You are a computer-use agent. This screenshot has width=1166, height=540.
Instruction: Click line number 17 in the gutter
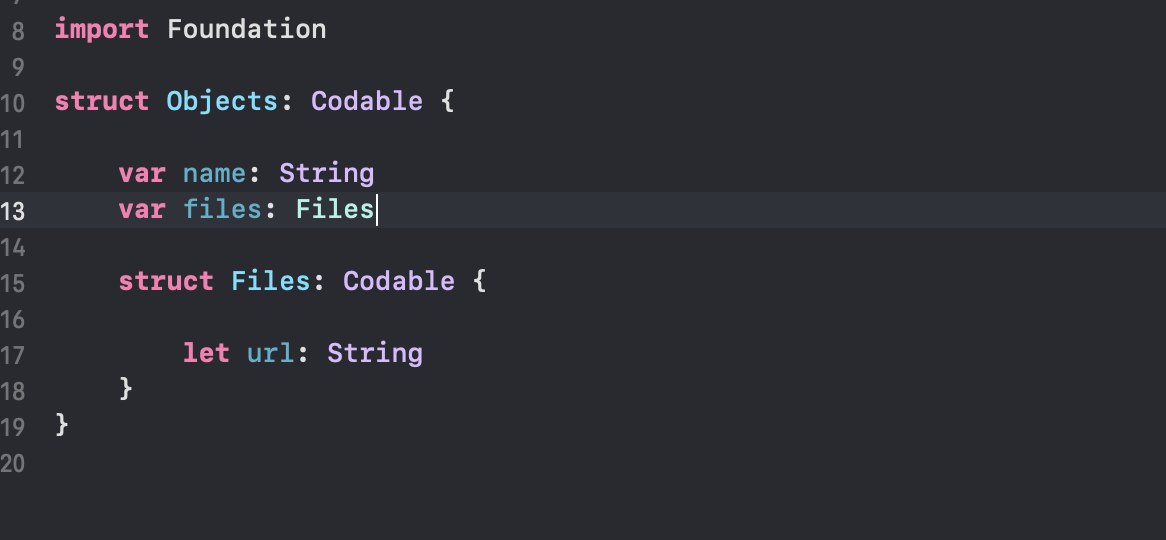[x=14, y=354]
